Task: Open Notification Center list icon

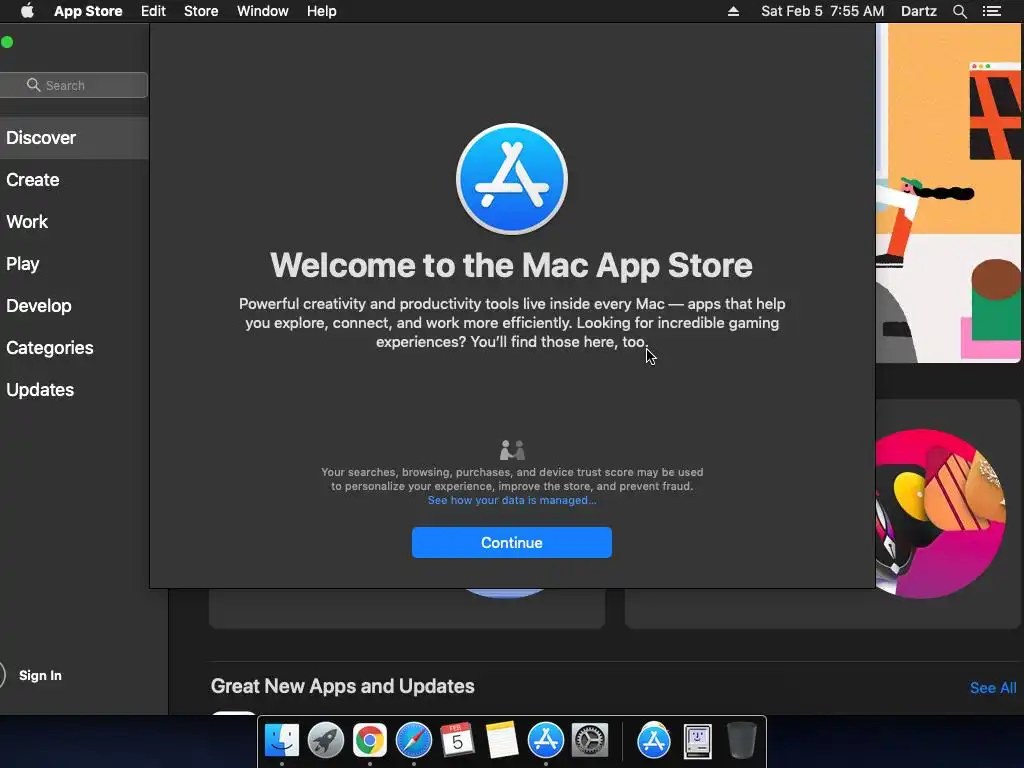Action: 991,11
